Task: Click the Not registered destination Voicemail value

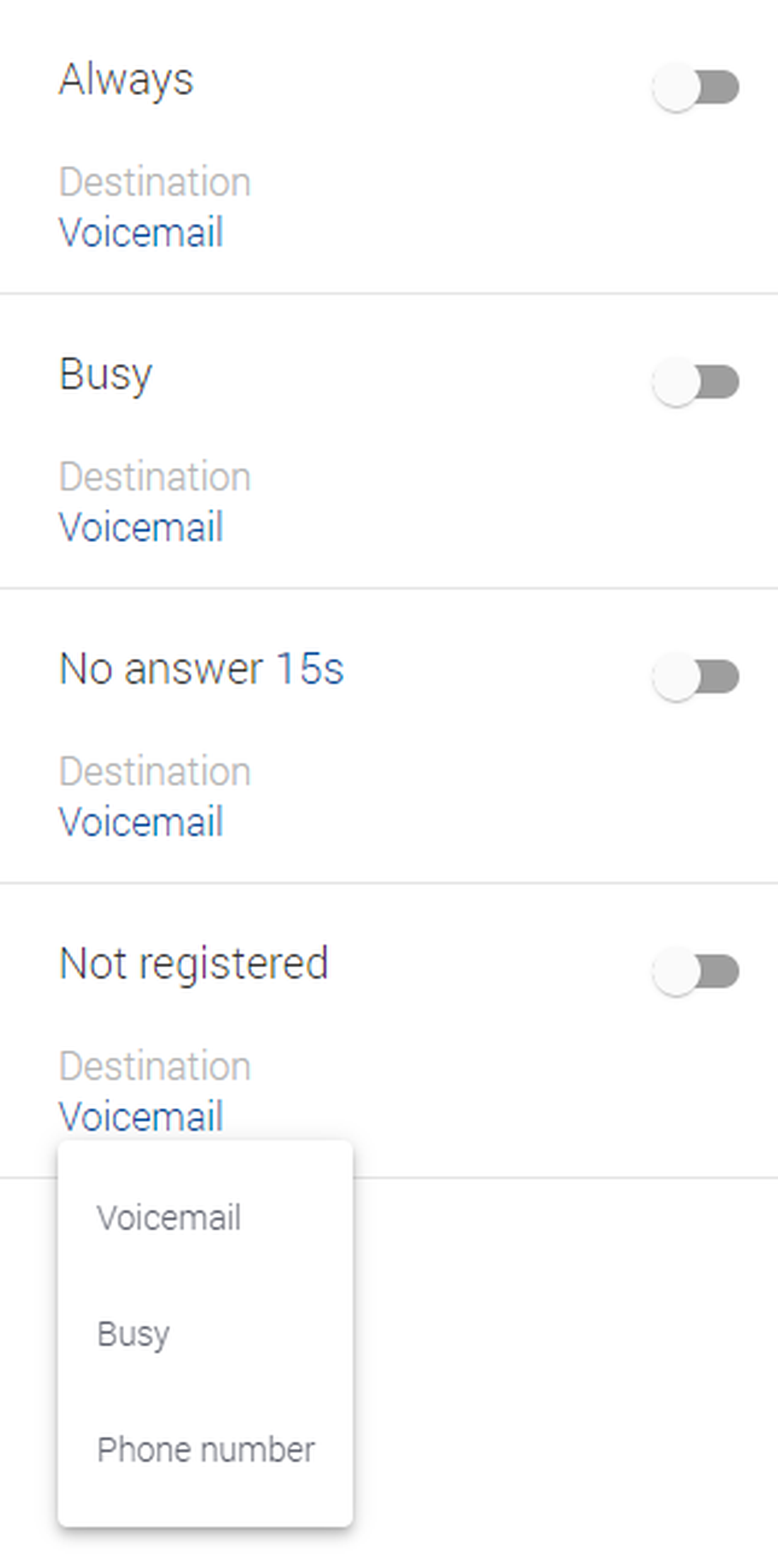Action: pos(141,1116)
